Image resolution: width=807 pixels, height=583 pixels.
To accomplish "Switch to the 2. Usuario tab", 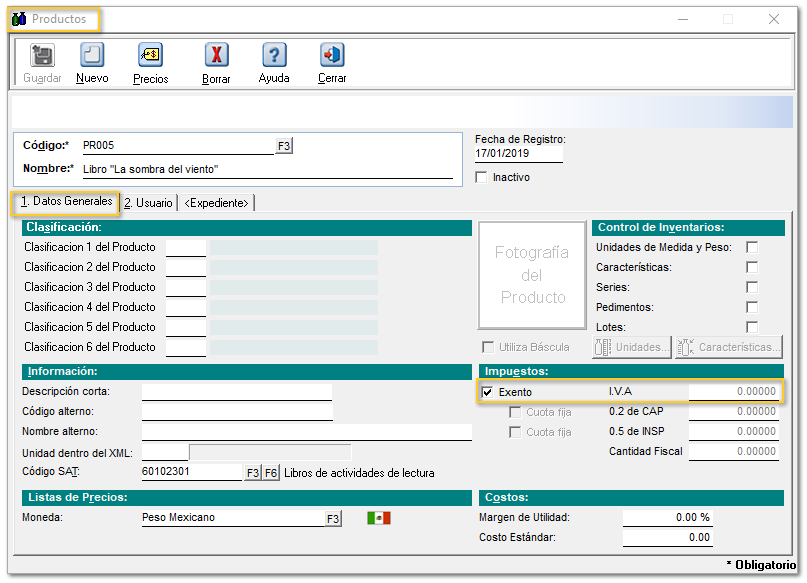I will (x=148, y=203).
